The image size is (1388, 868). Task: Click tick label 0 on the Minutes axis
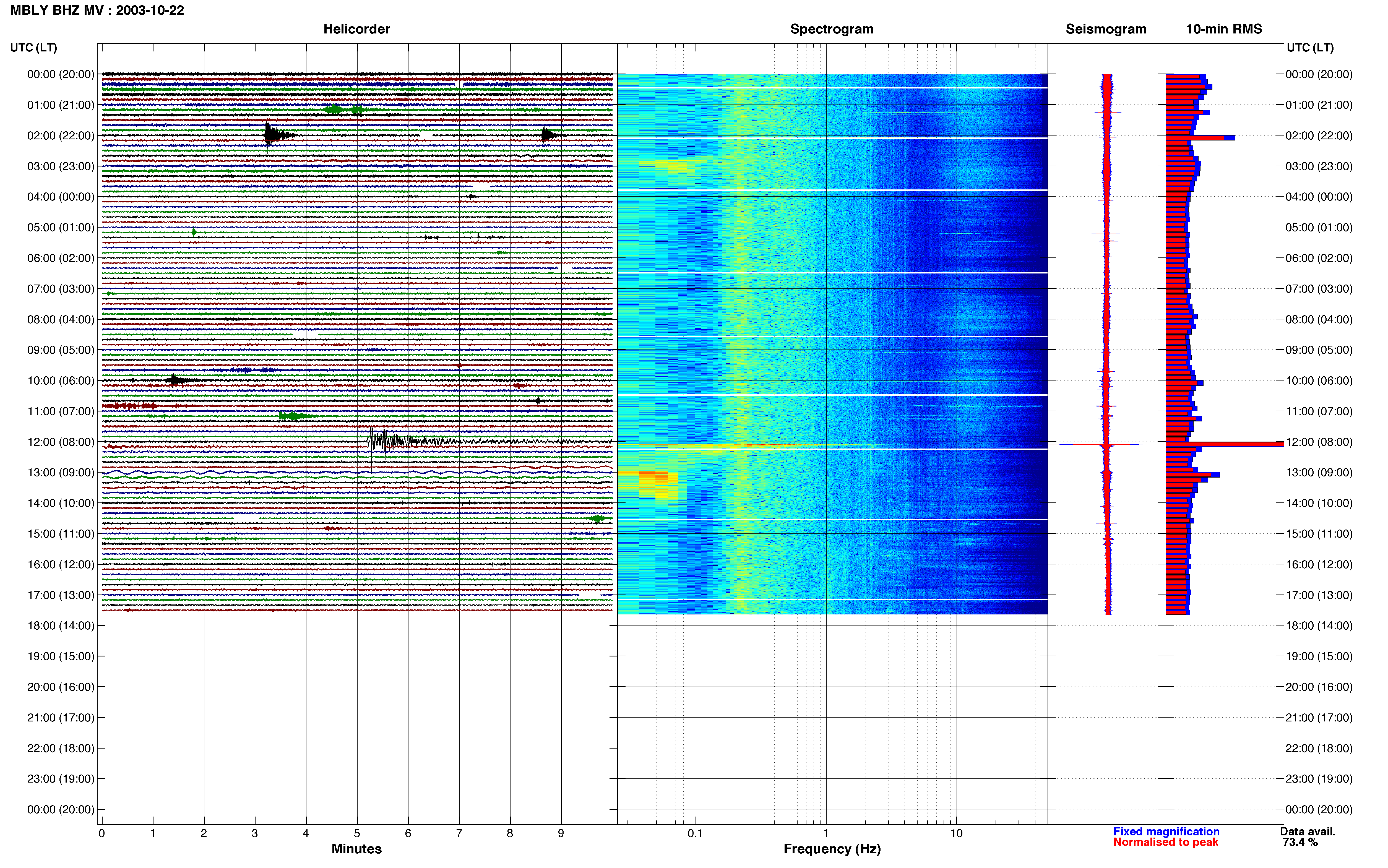(x=101, y=833)
